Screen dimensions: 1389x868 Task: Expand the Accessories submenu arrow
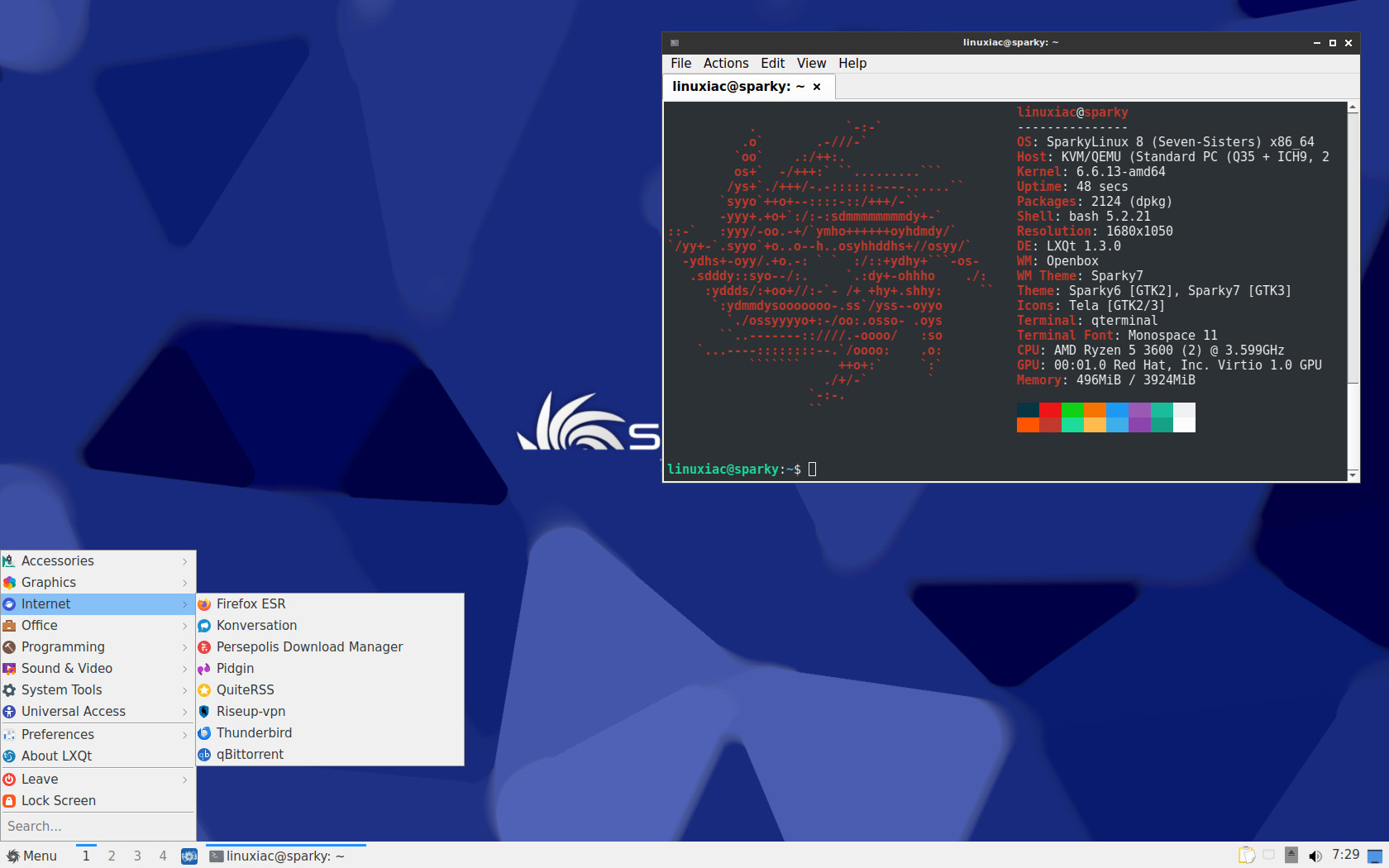tap(185, 561)
